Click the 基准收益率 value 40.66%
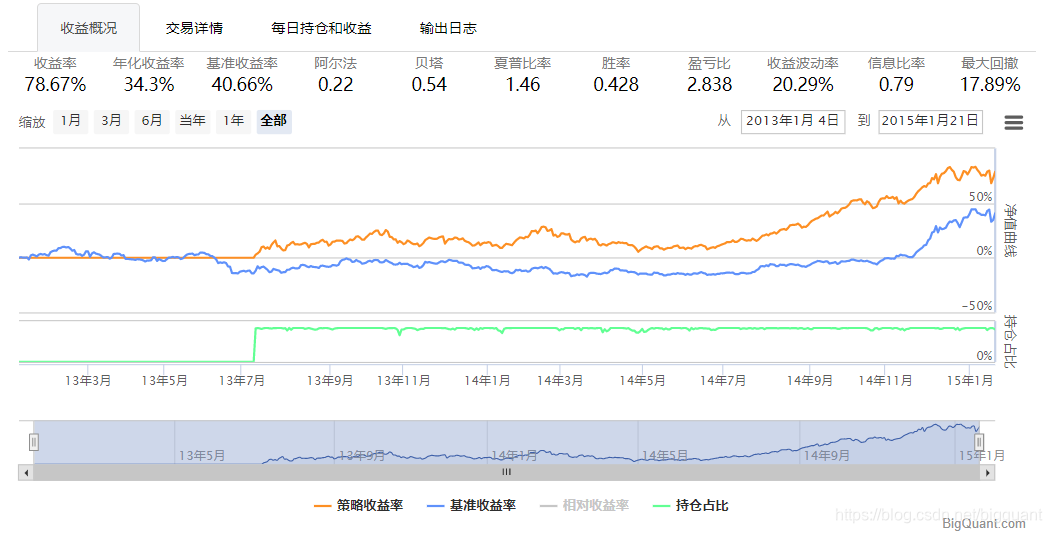This screenshot has height=533, width=1052. click(242, 85)
